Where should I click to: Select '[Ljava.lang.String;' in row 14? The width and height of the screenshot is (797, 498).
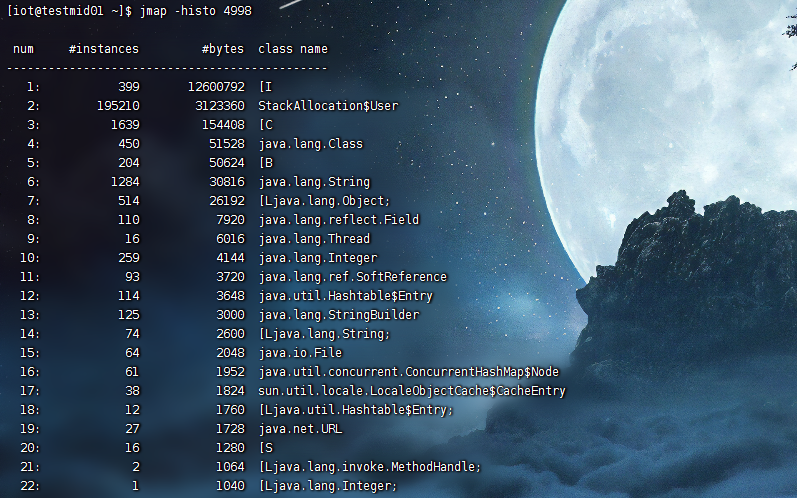[324, 334]
